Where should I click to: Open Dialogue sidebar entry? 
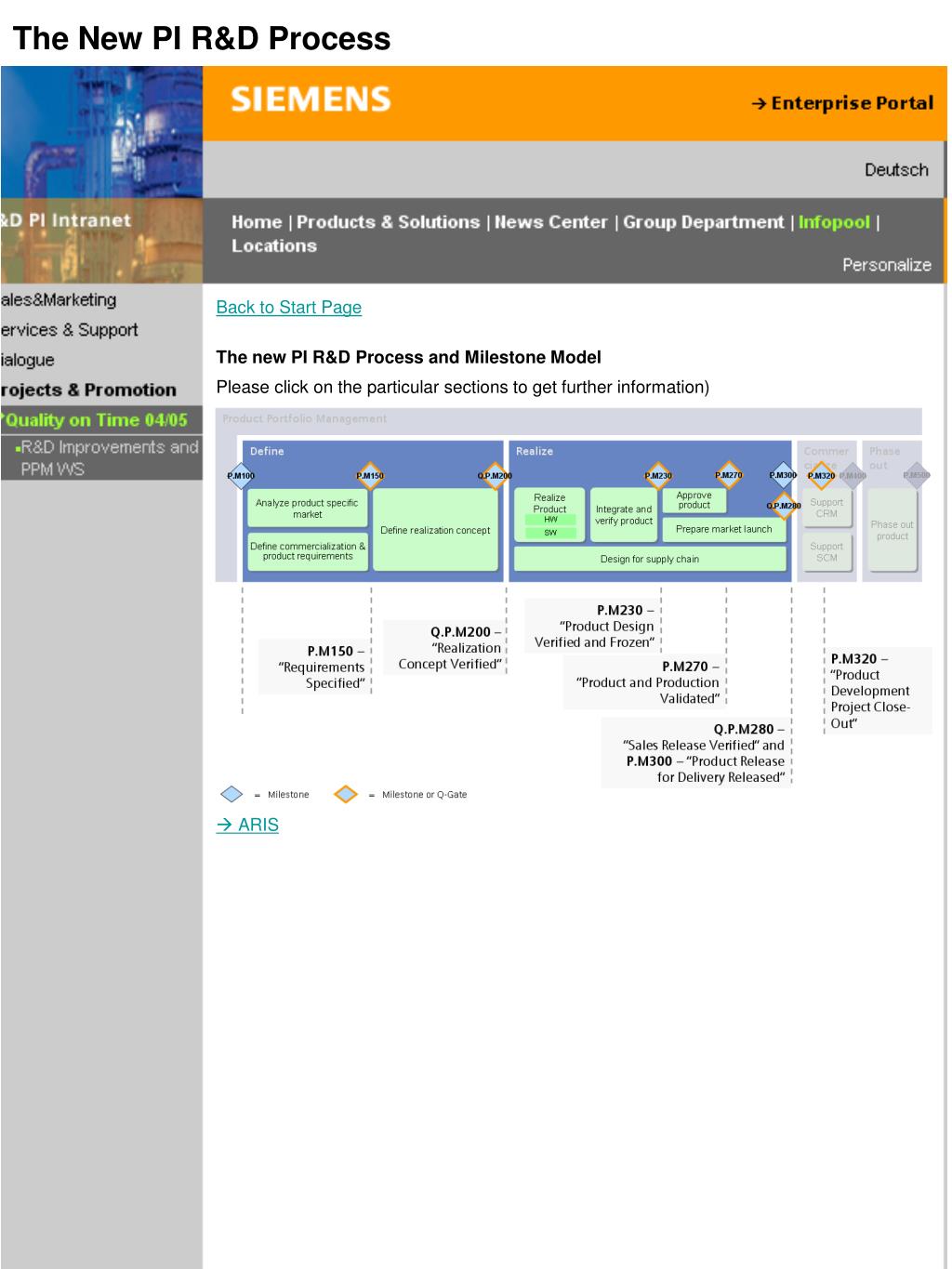(28, 360)
